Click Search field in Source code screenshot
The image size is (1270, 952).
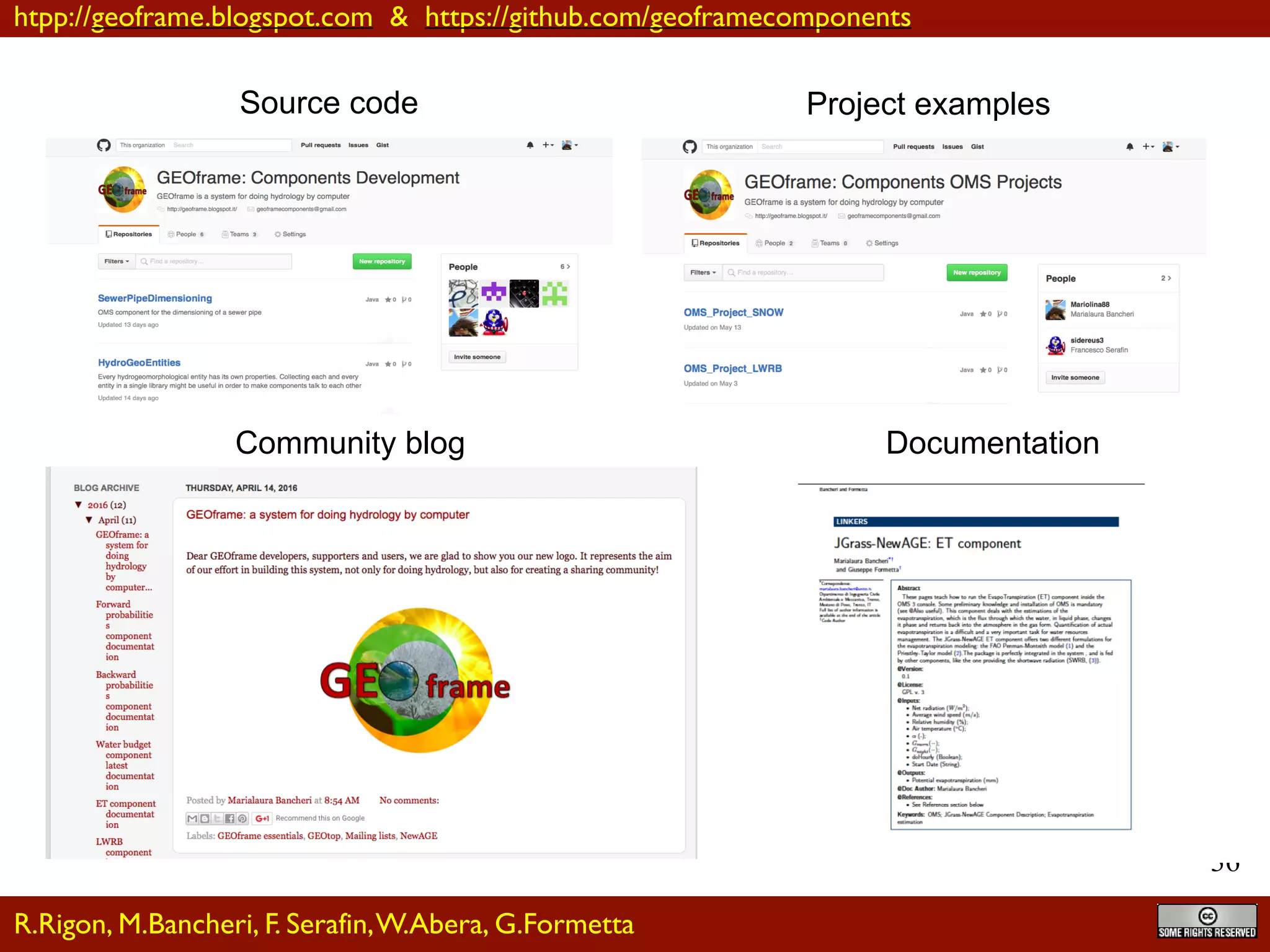[231, 145]
